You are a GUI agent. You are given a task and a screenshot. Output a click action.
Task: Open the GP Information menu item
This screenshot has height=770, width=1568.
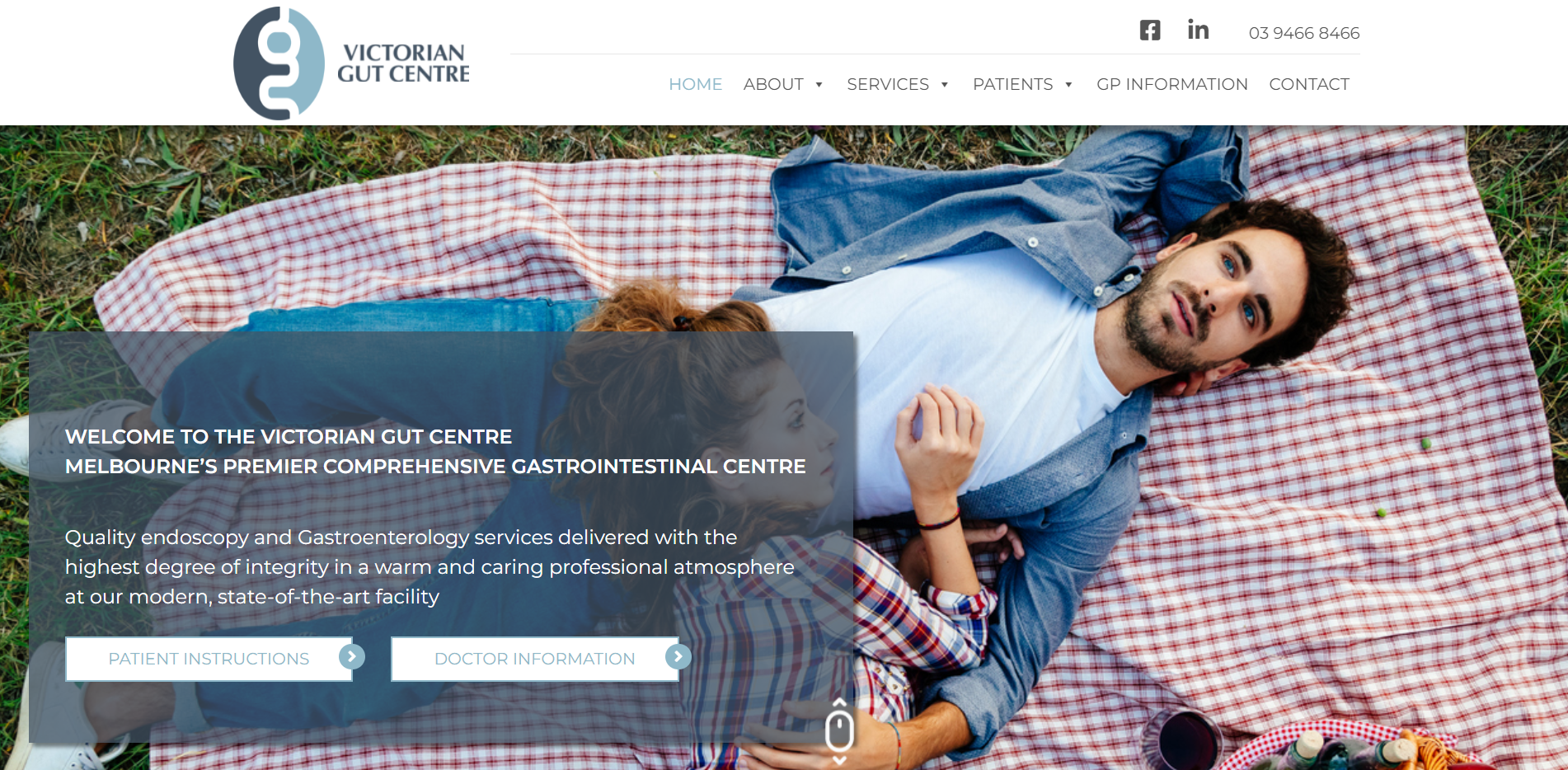click(1171, 84)
